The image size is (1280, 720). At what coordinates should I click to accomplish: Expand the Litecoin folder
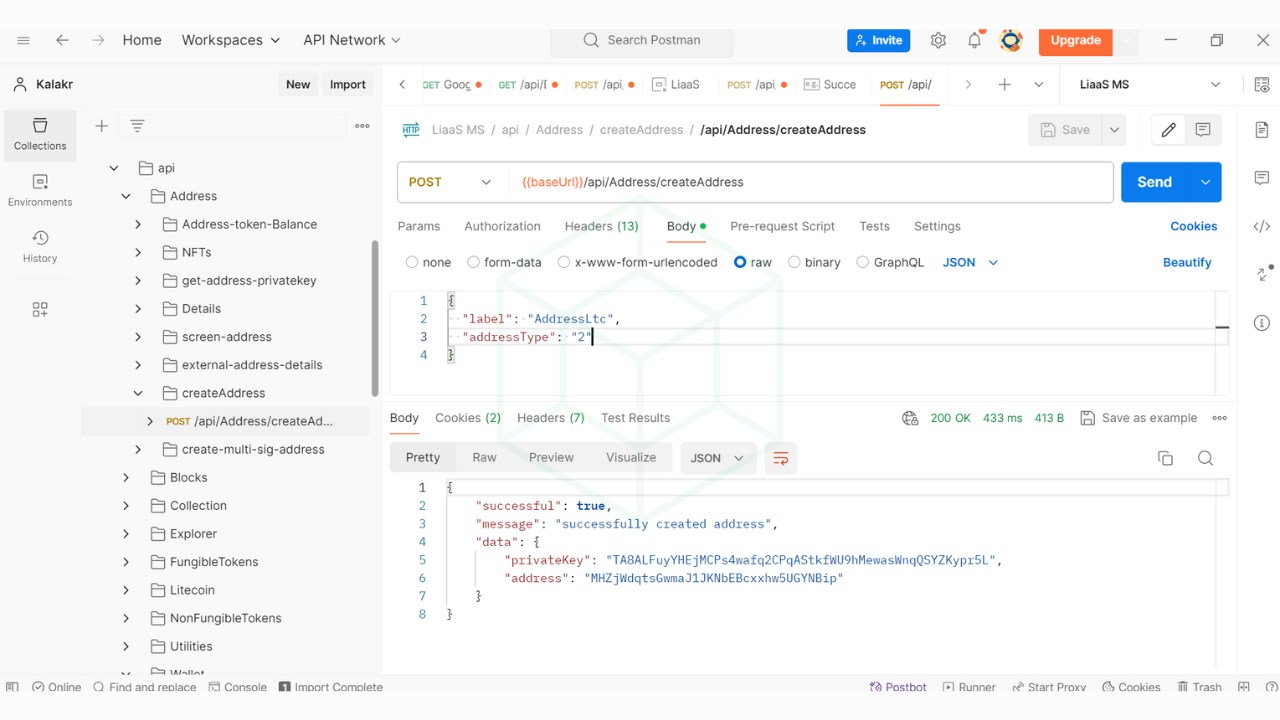click(x=126, y=590)
